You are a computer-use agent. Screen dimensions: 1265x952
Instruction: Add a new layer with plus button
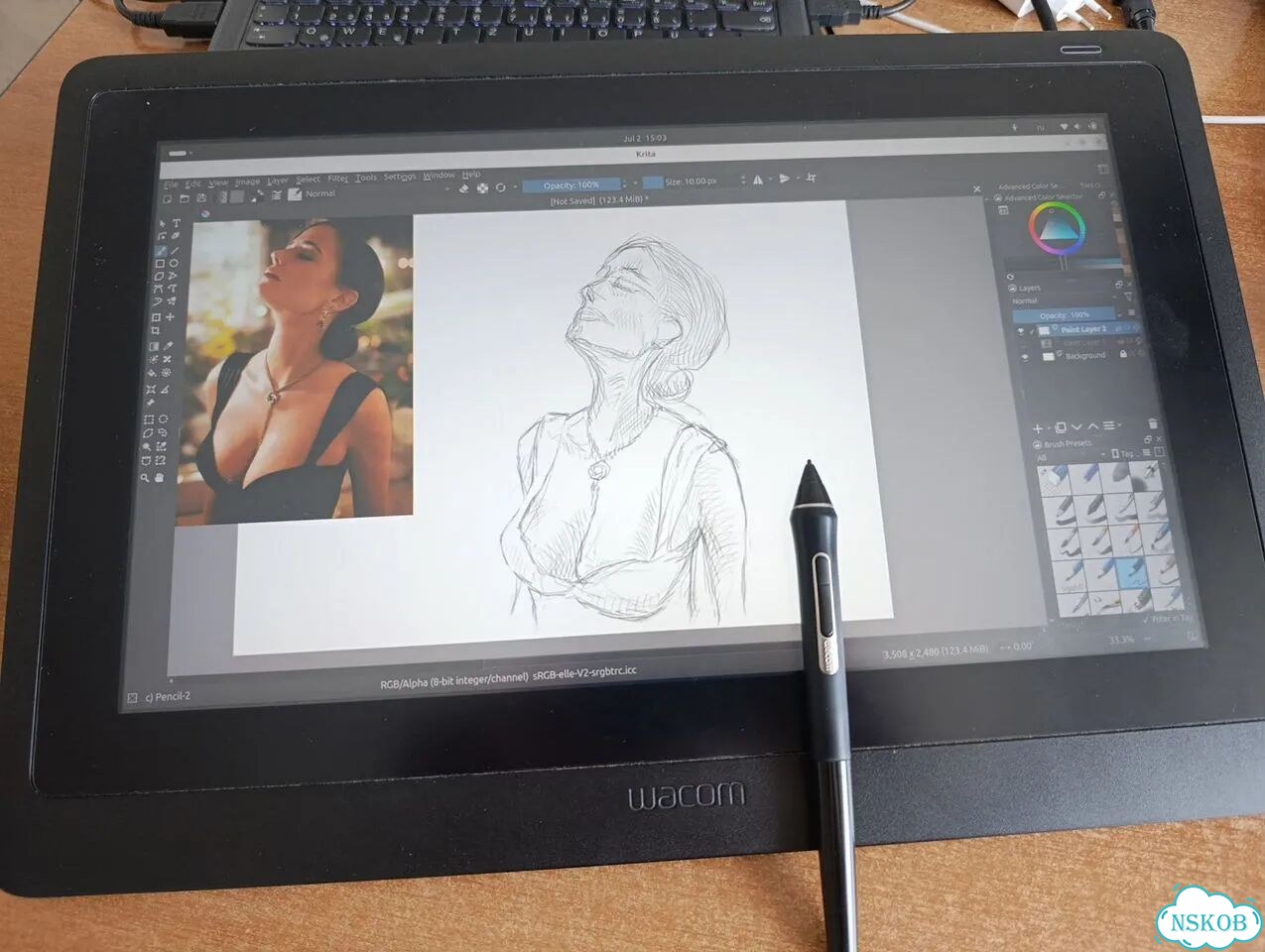click(1038, 428)
